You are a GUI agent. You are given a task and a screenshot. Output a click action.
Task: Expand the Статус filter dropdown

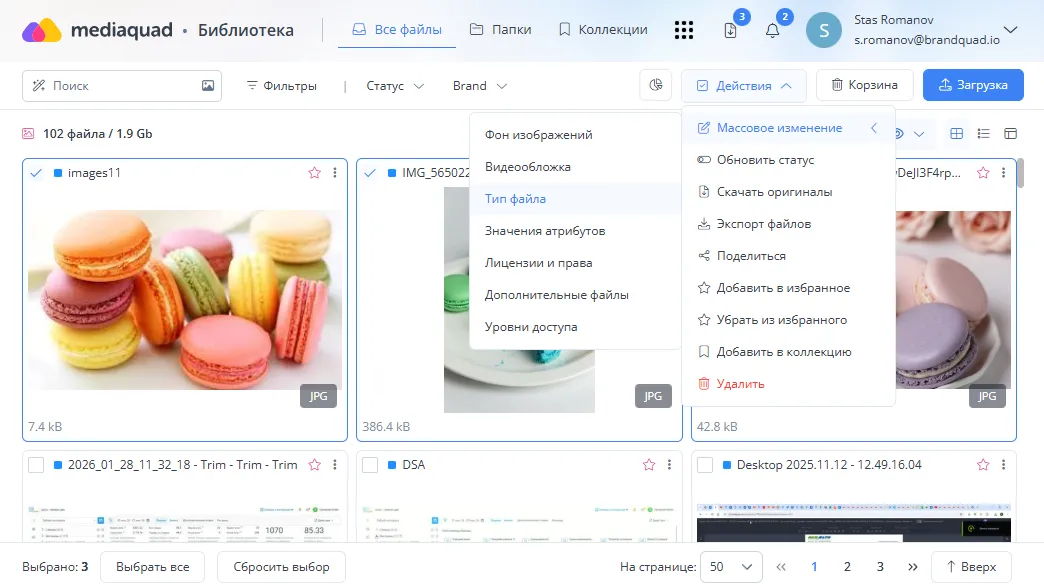395,86
